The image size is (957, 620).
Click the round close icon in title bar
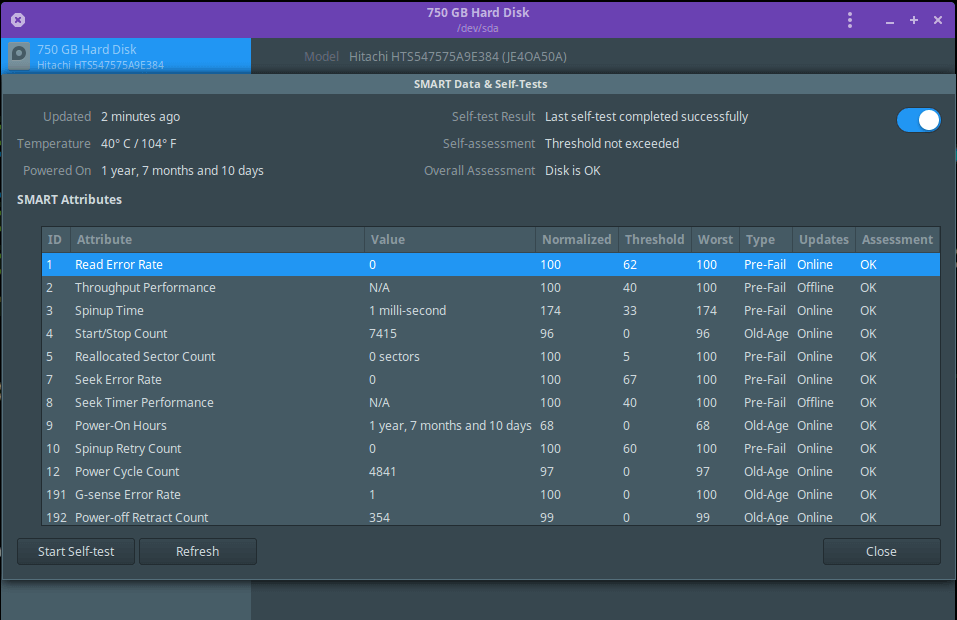point(18,20)
